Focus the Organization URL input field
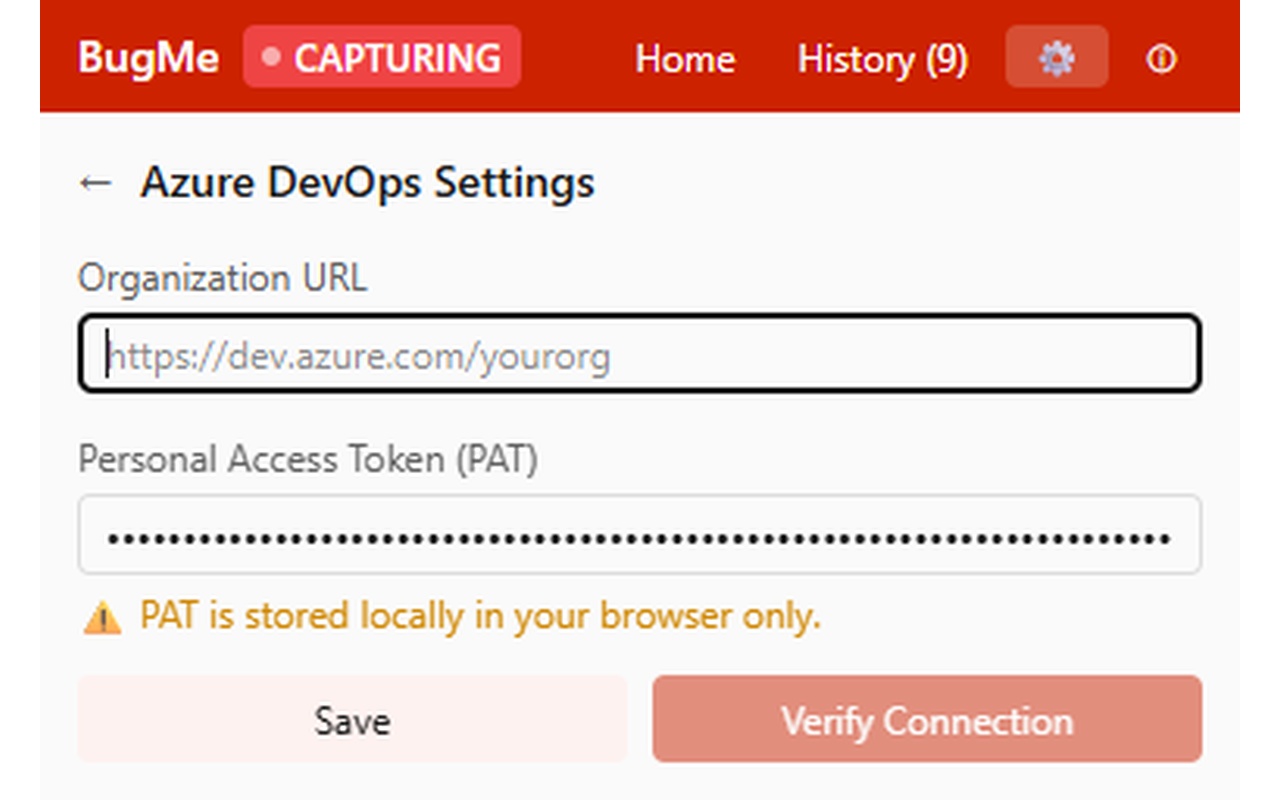Viewport: 1280px width, 800px height. (638, 355)
